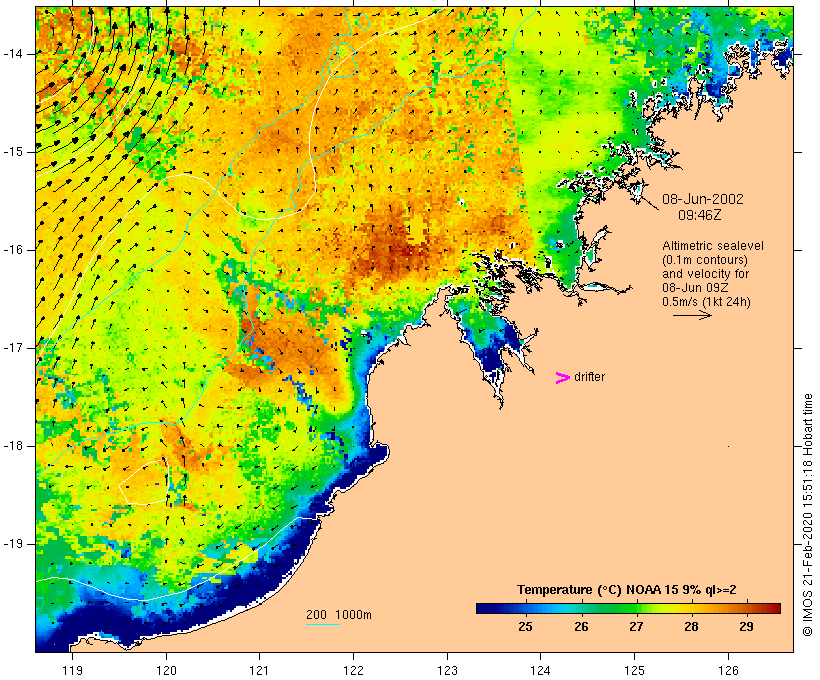
Task: Click the 'Altimetric sealevel' caption text
Action: pyautogui.click(x=712, y=245)
